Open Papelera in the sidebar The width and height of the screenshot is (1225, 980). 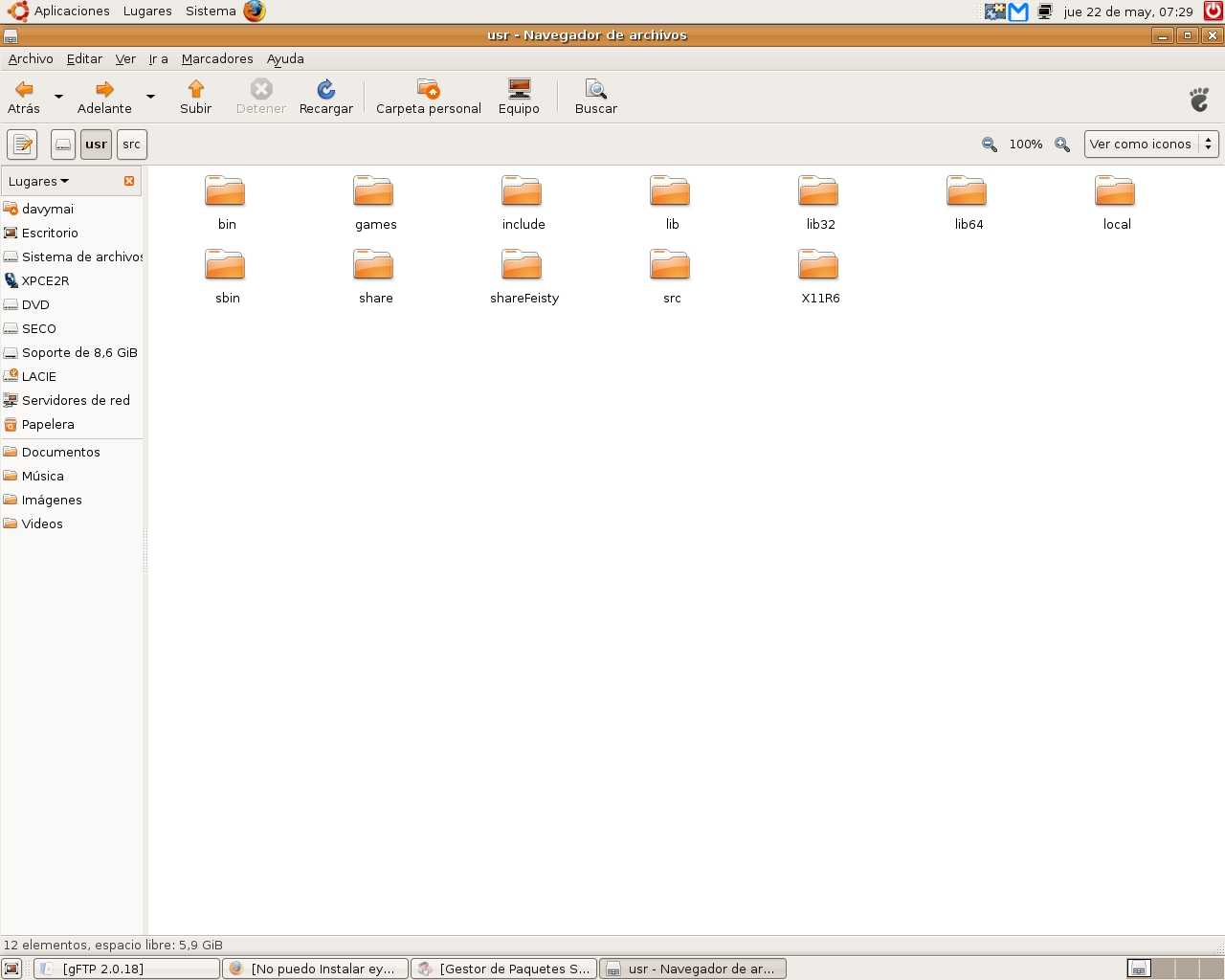48,425
